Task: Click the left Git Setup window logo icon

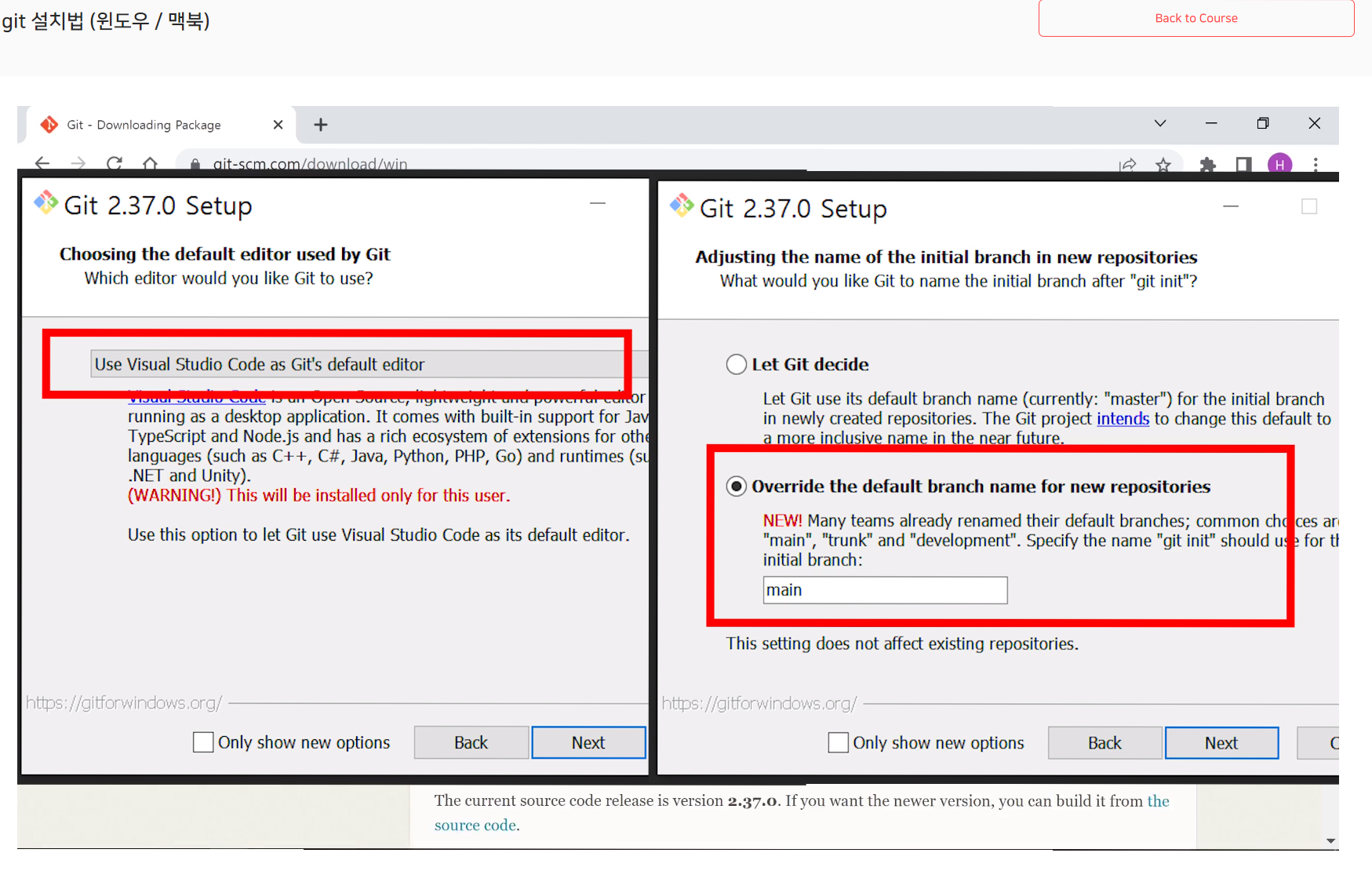Action: [45, 202]
